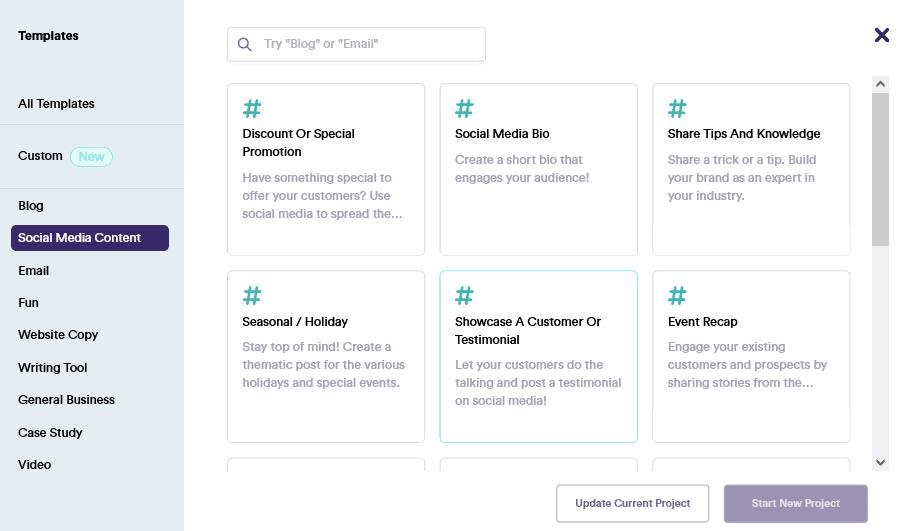Click the hashtag icon on Share Tips And Knowledge

coord(677,108)
